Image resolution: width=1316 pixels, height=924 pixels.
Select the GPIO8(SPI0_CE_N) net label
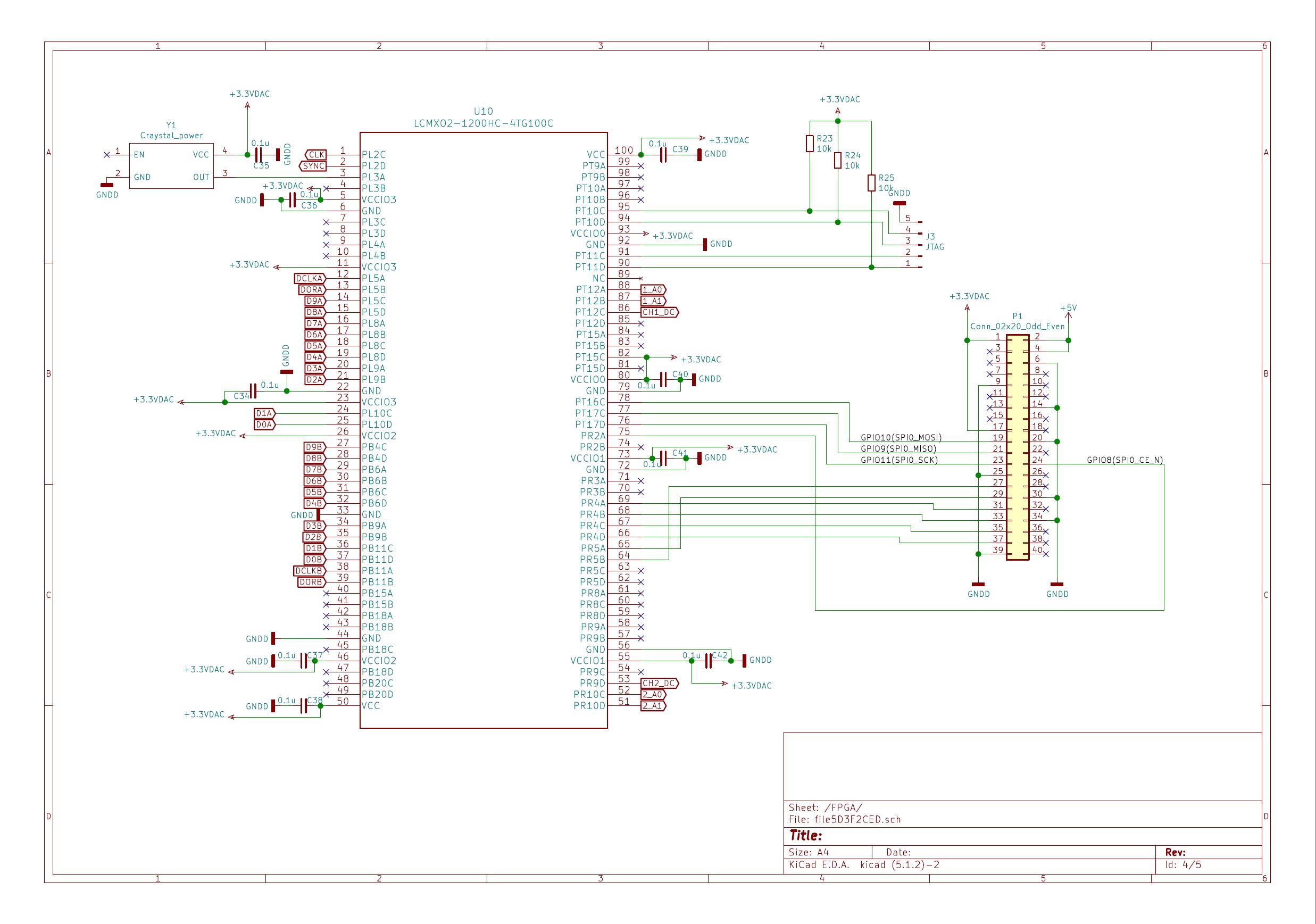(1125, 460)
